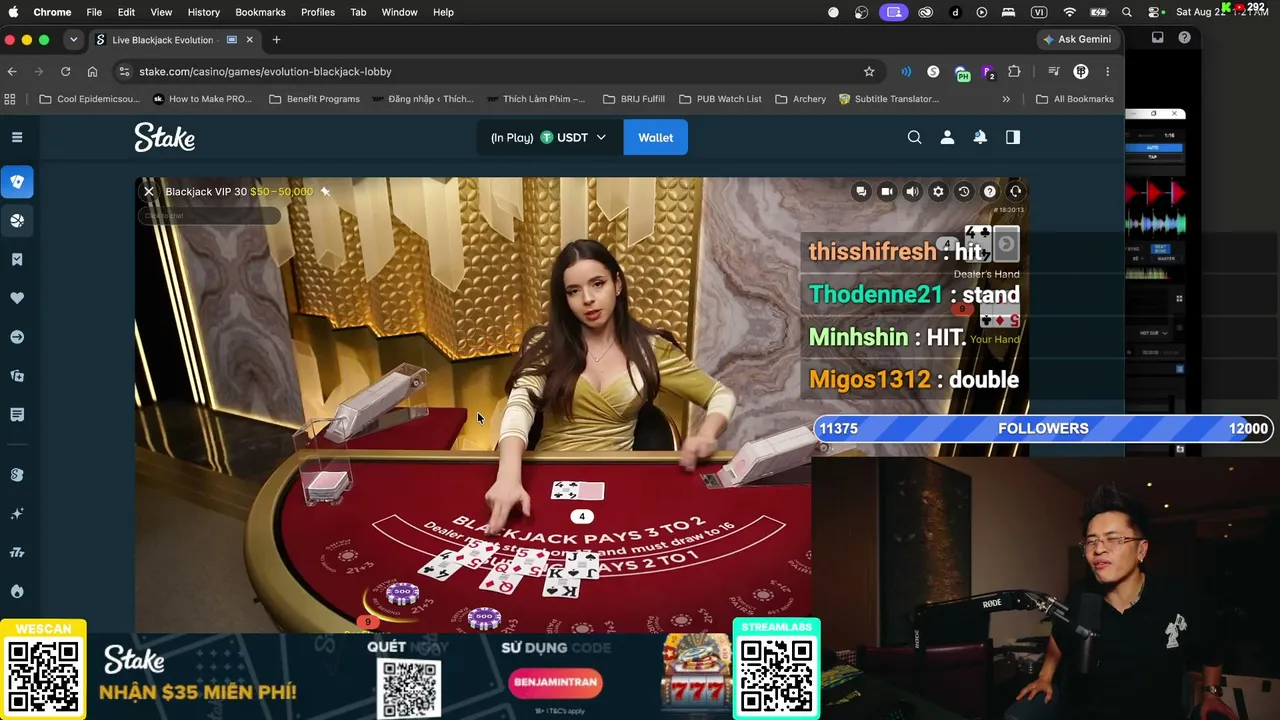The height and width of the screenshot is (720, 1280).
Task: Go to the Stake logo homepage
Action: click(x=165, y=137)
